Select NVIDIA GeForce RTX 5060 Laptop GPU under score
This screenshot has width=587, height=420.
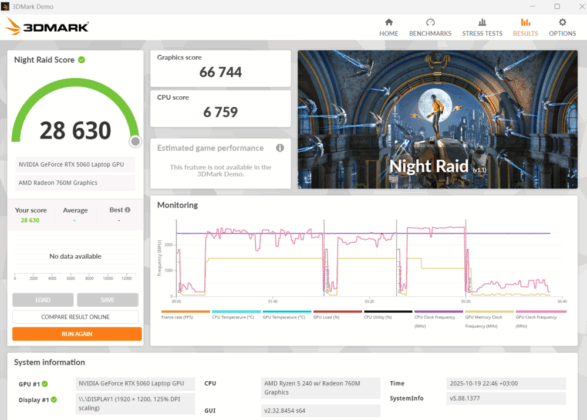point(75,164)
